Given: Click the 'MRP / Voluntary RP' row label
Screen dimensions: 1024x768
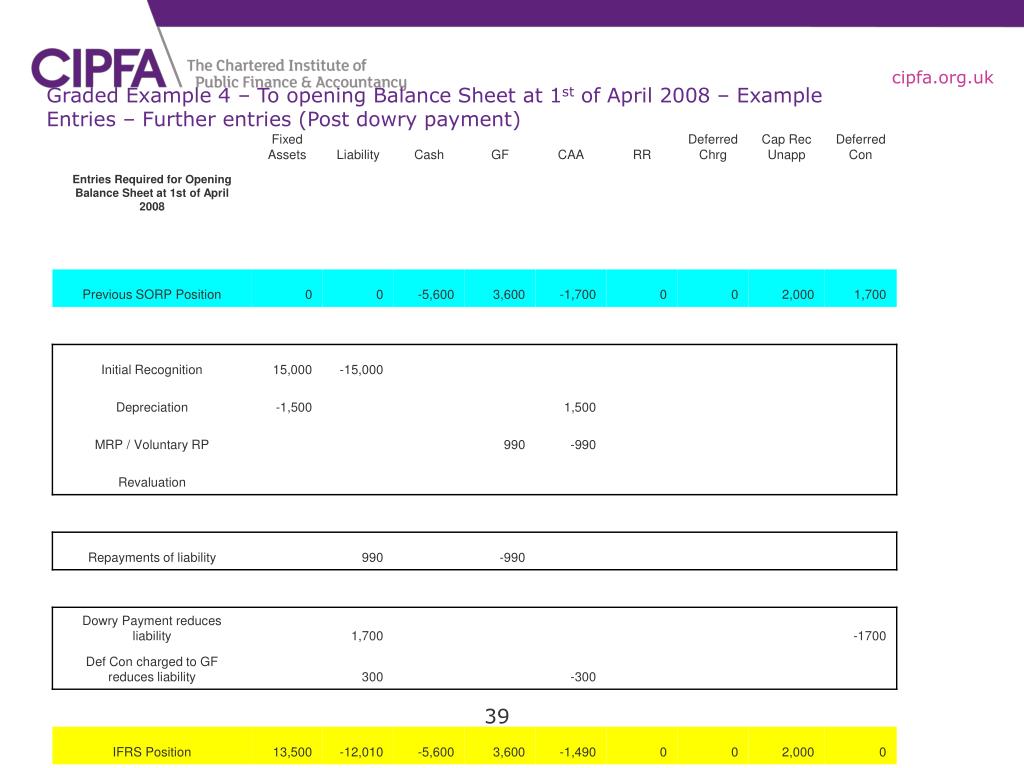Looking at the screenshot, I should (x=152, y=445).
